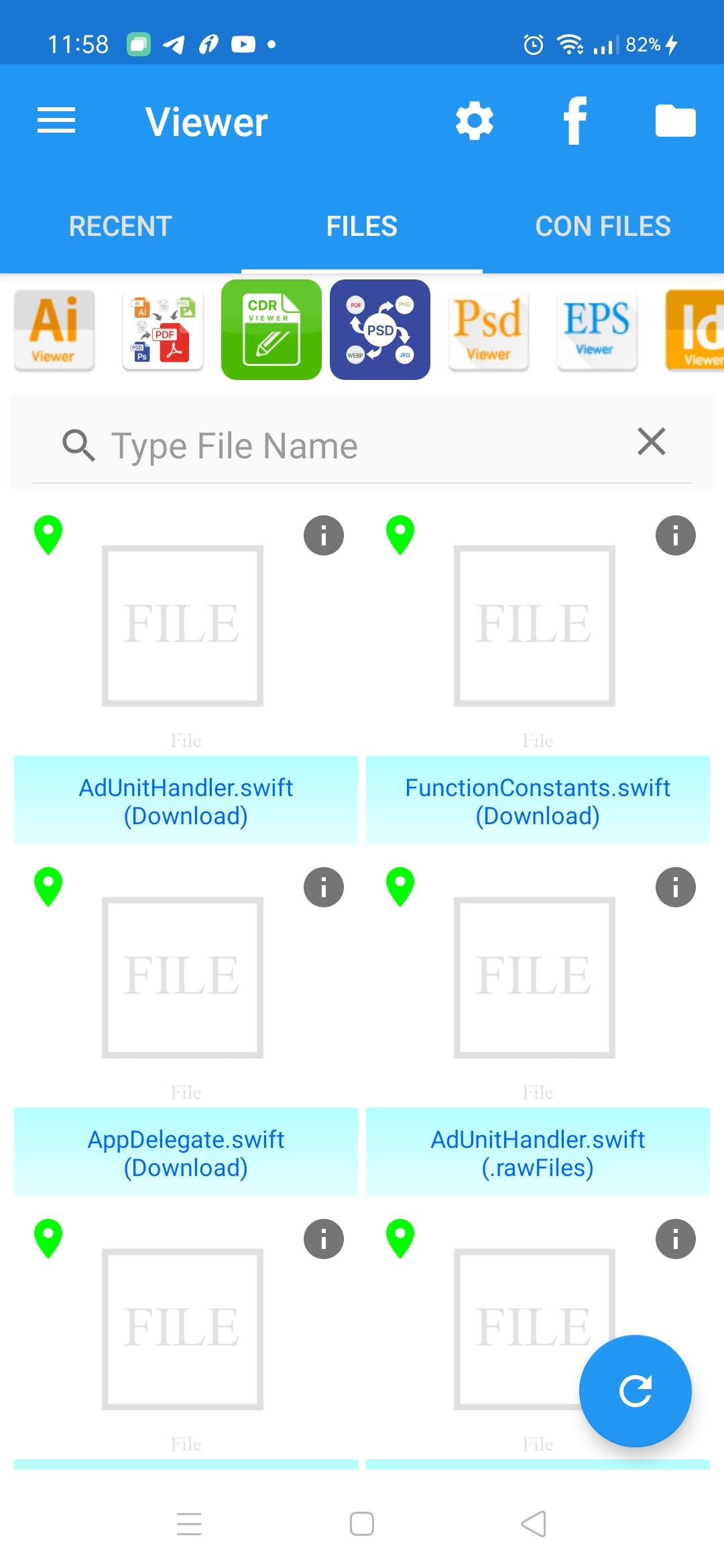Open settings via the gear icon
Viewport: 724px width, 1568px height.
(x=475, y=121)
